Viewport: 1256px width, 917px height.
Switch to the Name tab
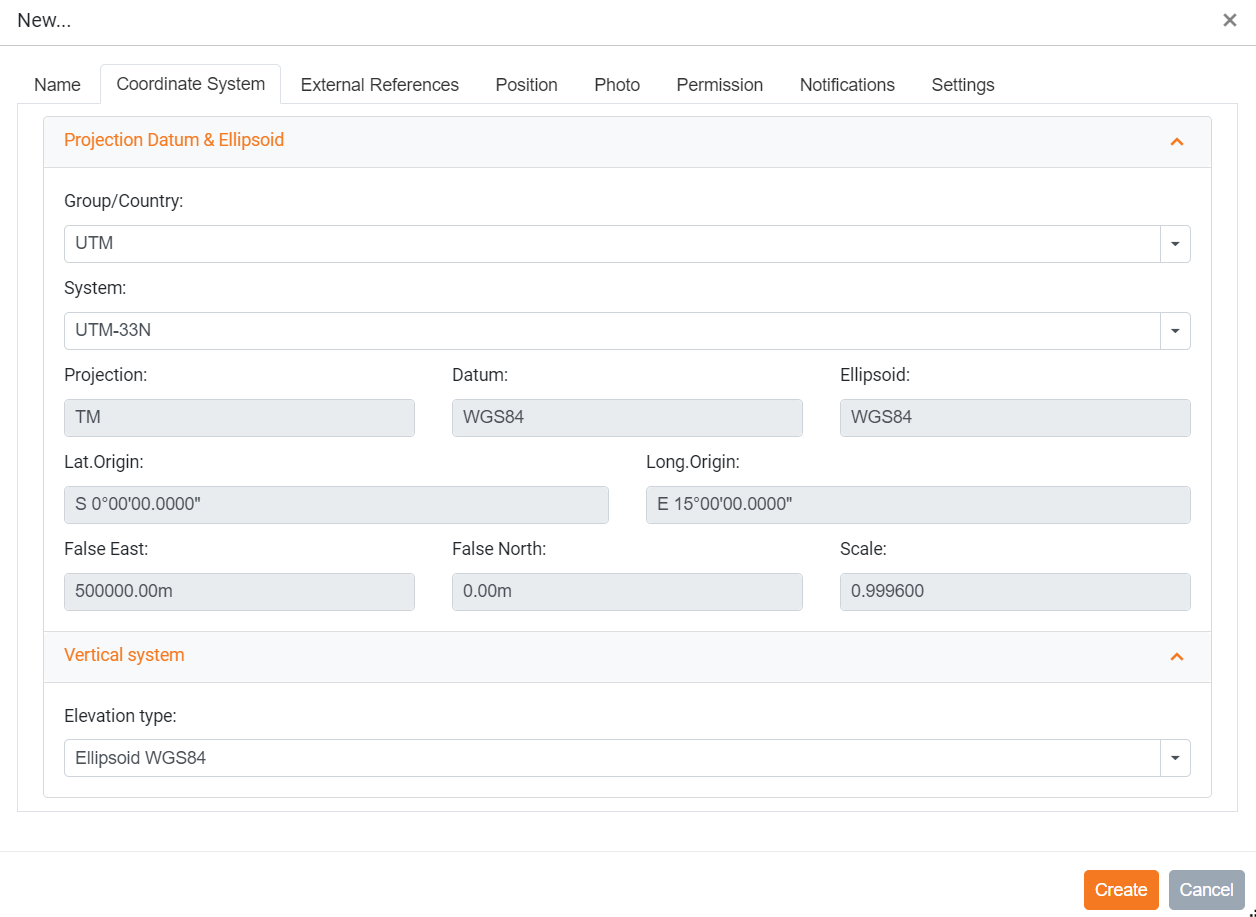point(57,85)
